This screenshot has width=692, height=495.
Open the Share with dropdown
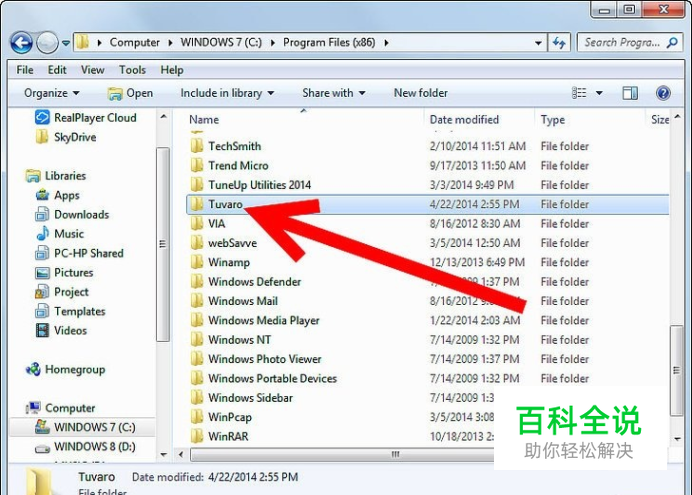pyautogui.click(x=334, y=93)
